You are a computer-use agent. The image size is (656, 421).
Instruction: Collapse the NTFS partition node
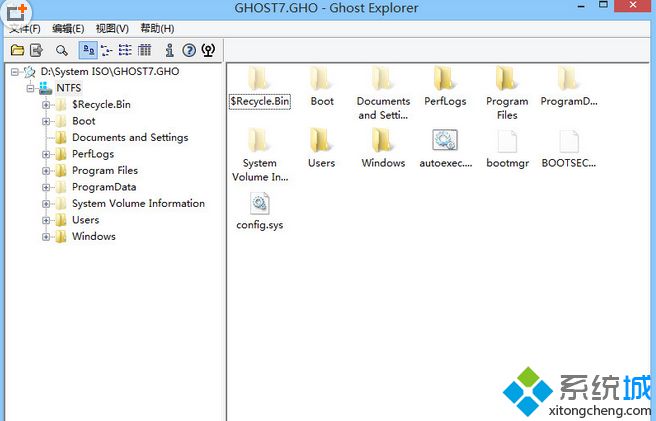tap(30, 88)
